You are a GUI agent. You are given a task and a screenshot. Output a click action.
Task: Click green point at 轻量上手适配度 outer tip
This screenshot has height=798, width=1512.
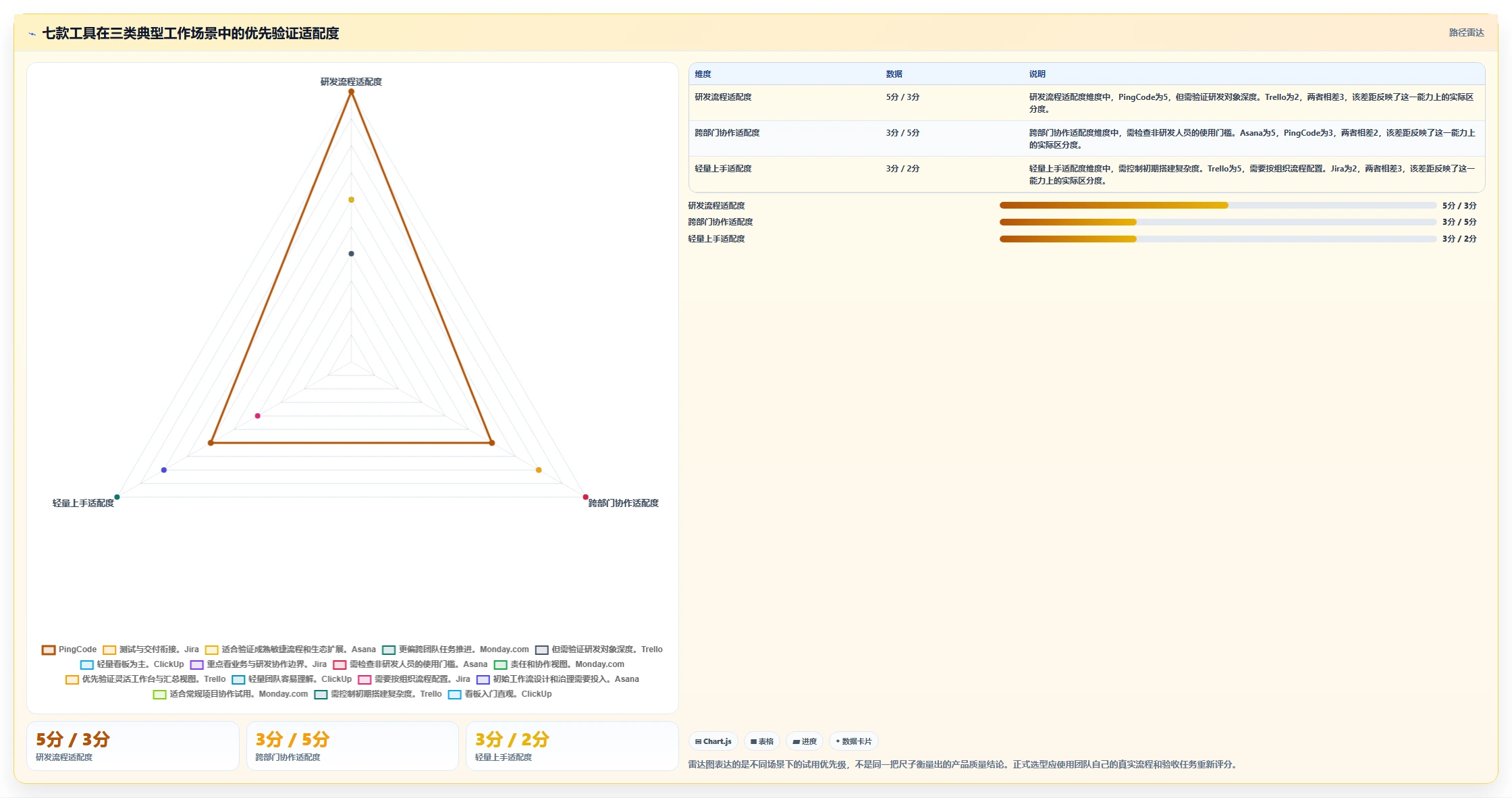click(x=117, y=497)
